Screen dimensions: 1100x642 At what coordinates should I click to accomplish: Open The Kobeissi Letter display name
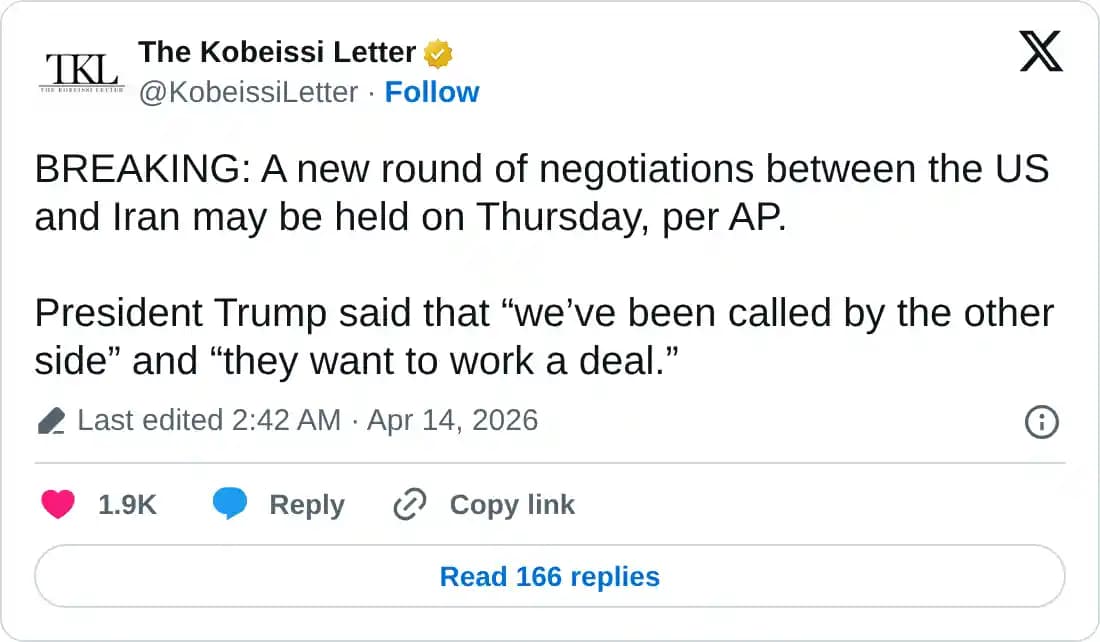click(x=277, y=52)
